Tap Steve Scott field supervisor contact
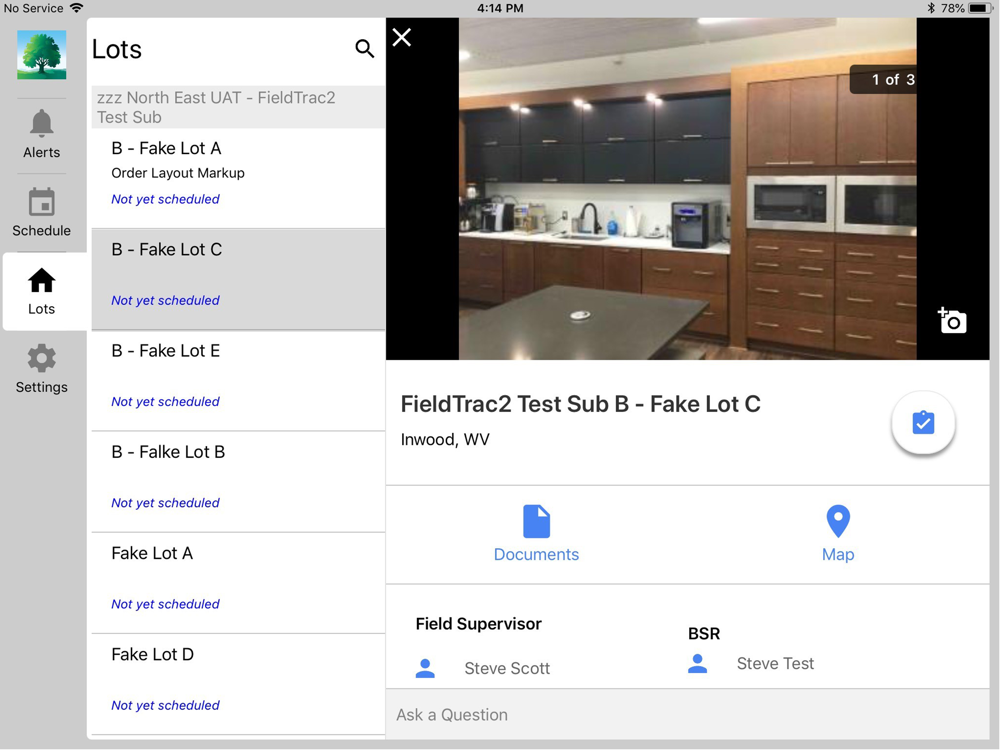 (483, 668)
